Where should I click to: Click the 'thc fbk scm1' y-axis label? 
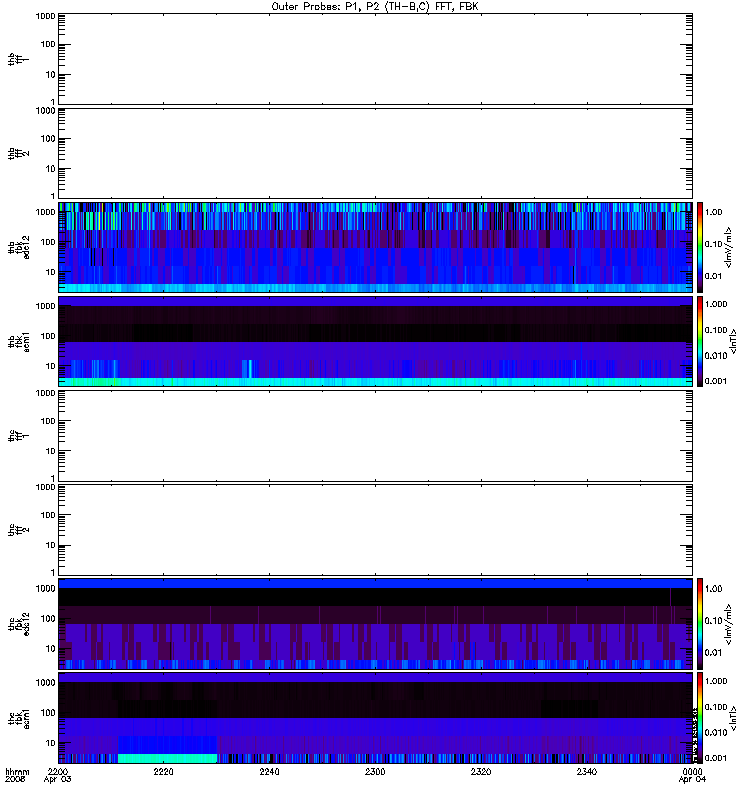(19, 718)
